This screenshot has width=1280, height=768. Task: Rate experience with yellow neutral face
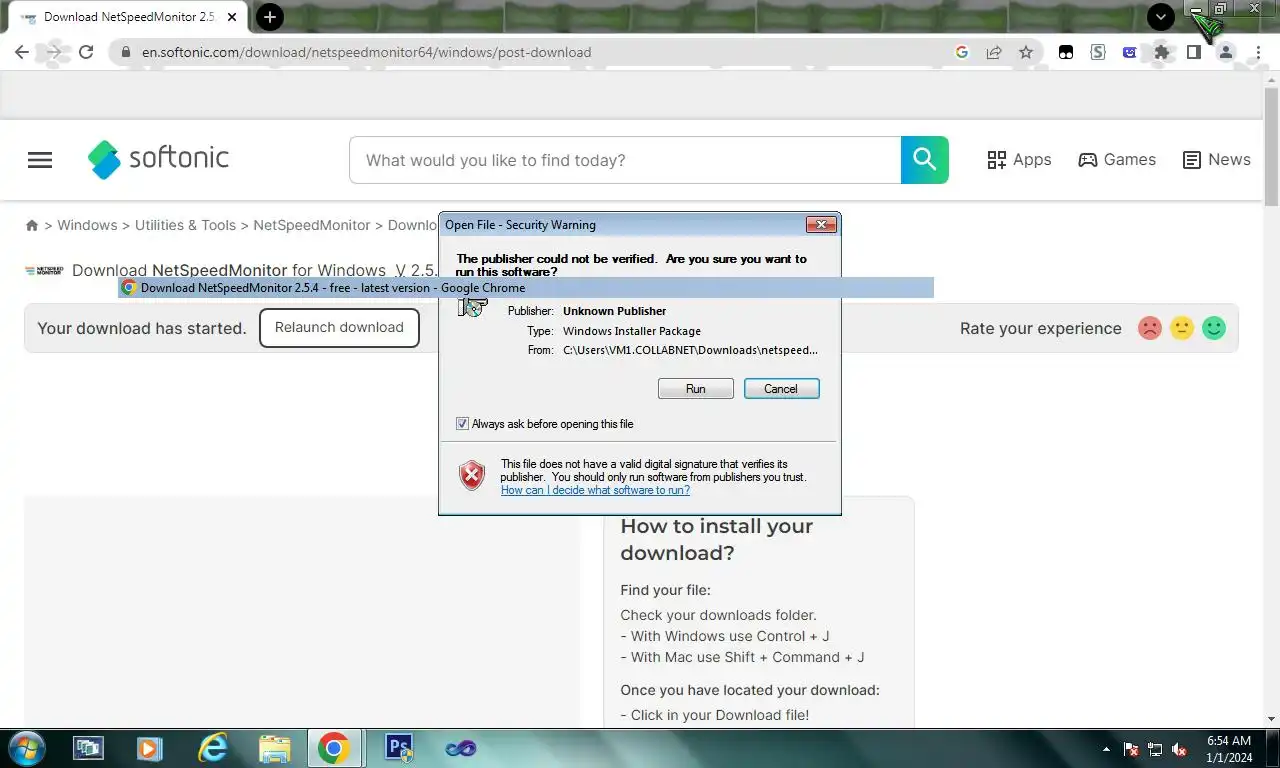(x=1182, y=328)
